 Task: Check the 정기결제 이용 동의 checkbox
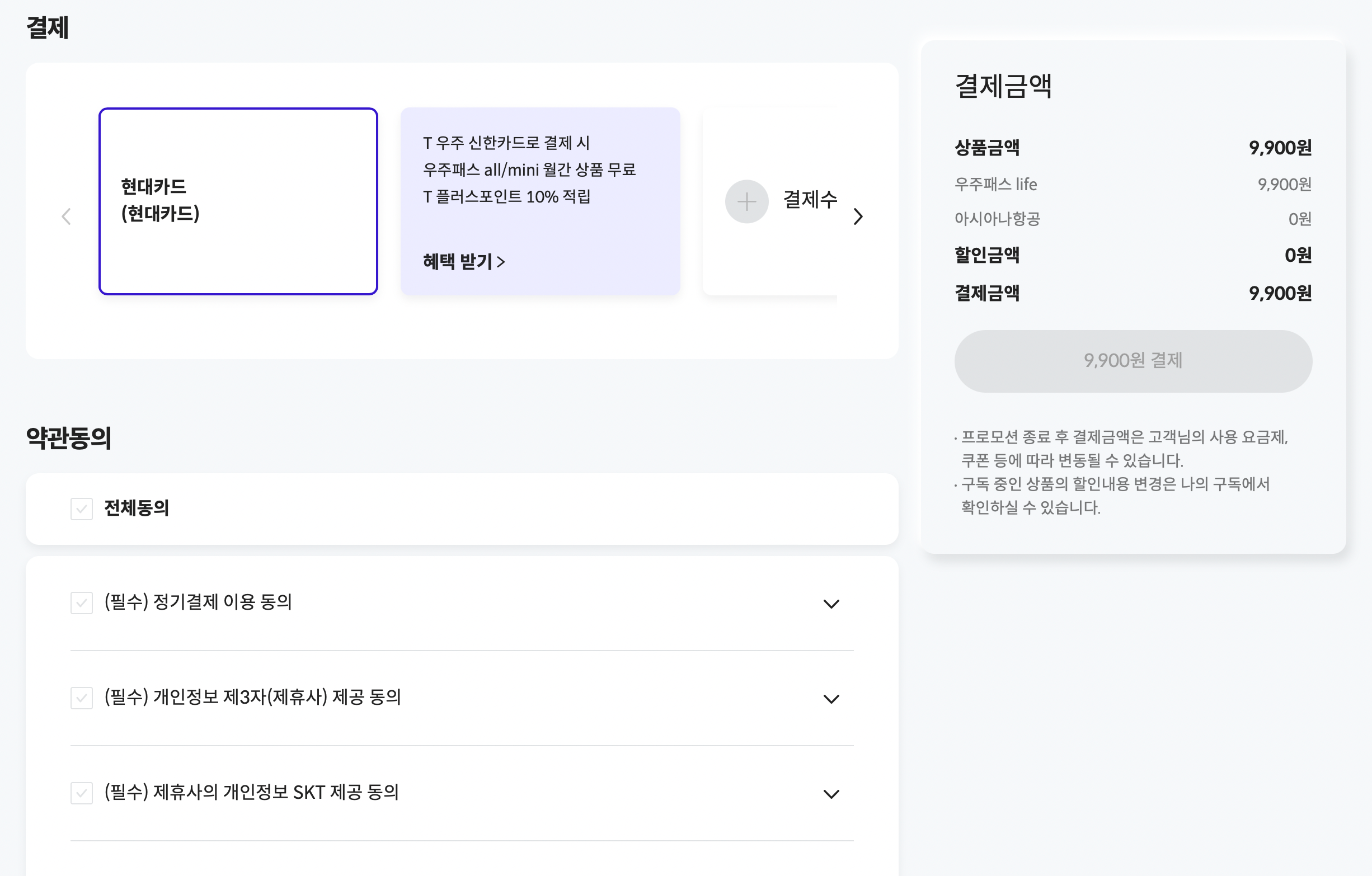(x=82, y=604)
